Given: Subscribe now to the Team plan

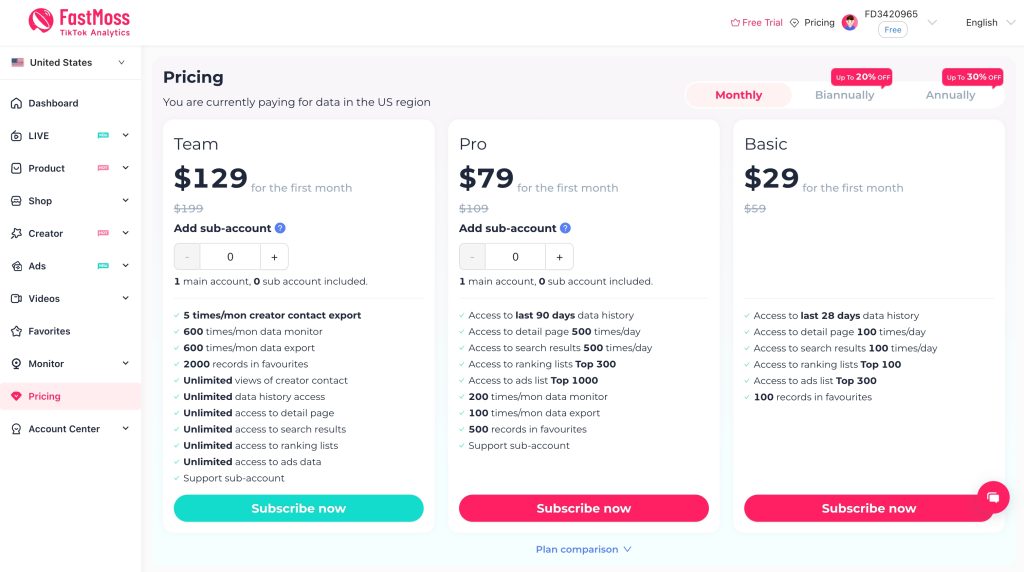Looking at the screenshot, I should click(298, 508).
